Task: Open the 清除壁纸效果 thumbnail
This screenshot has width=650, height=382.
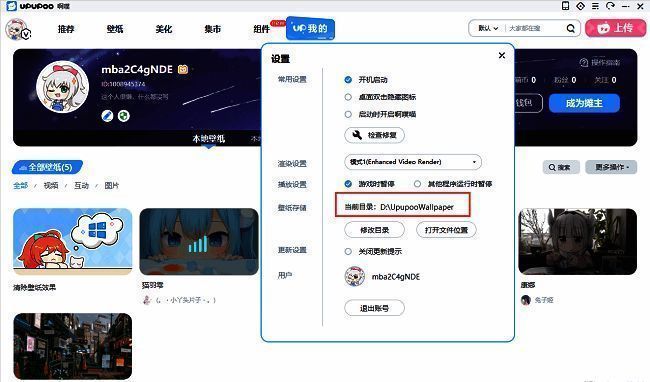Action: 73,242
